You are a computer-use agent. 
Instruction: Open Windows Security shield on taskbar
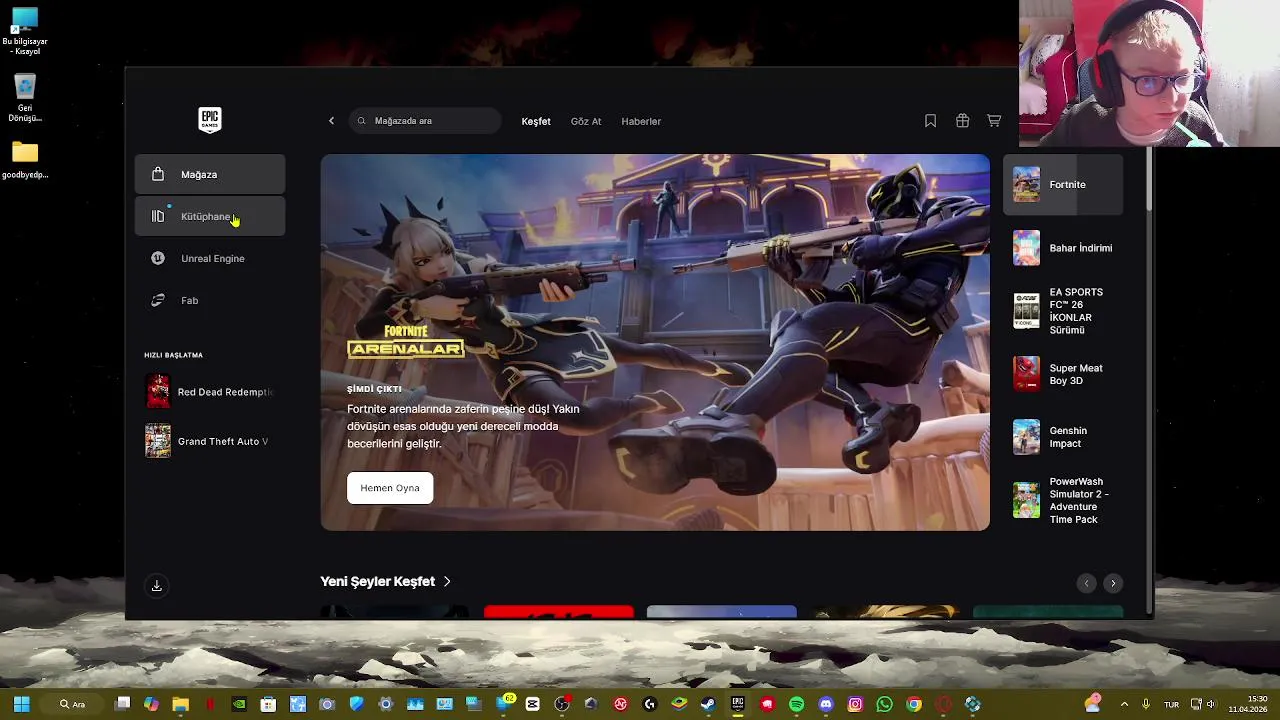(x=357, y=704)
